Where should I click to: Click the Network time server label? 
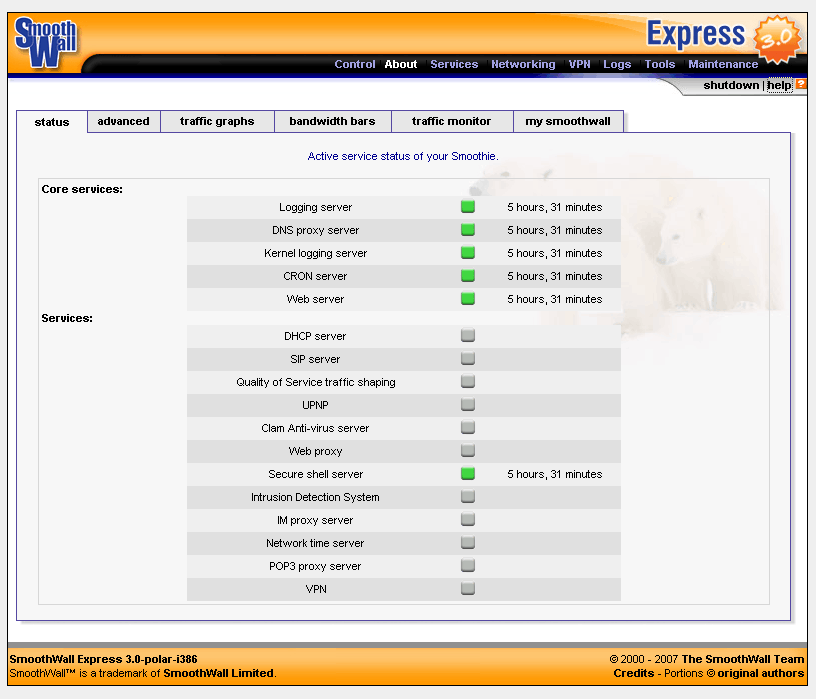point(315,543)
